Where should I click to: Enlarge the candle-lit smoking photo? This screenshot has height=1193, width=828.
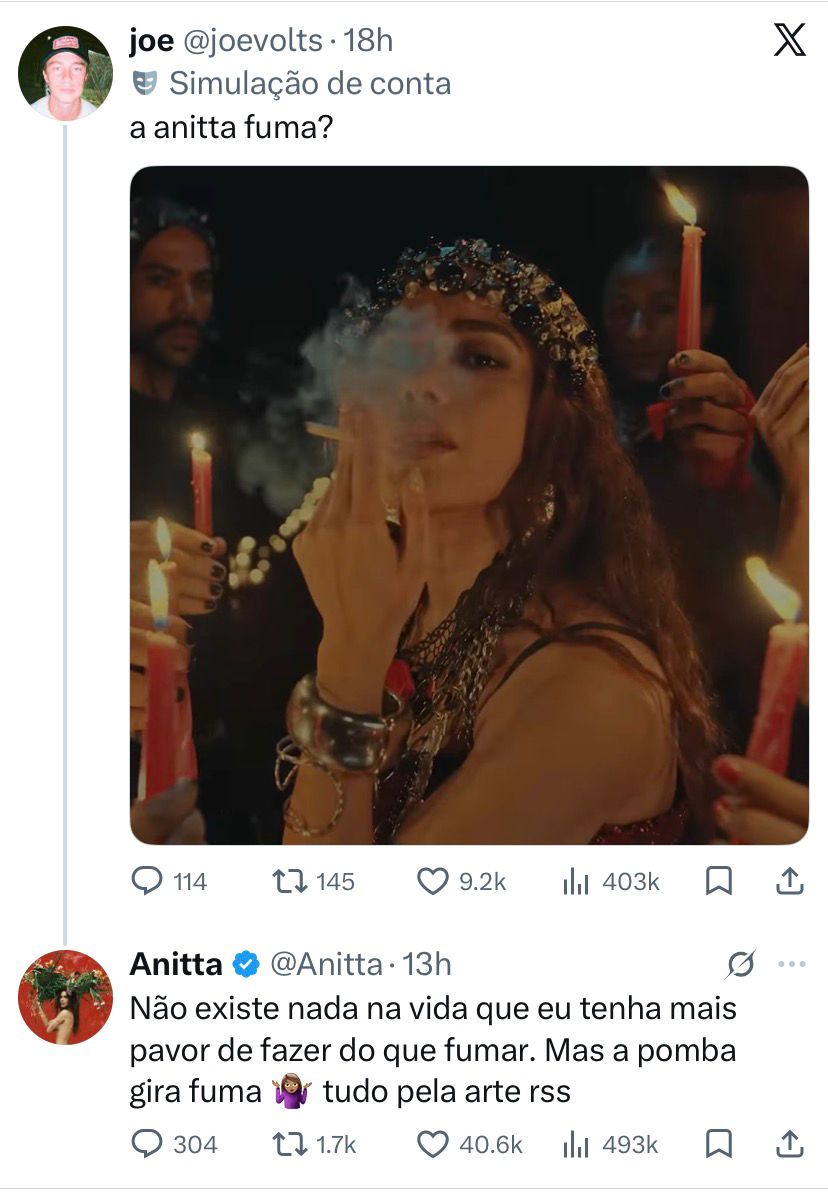pyautogui.click(x=469, y=505)
